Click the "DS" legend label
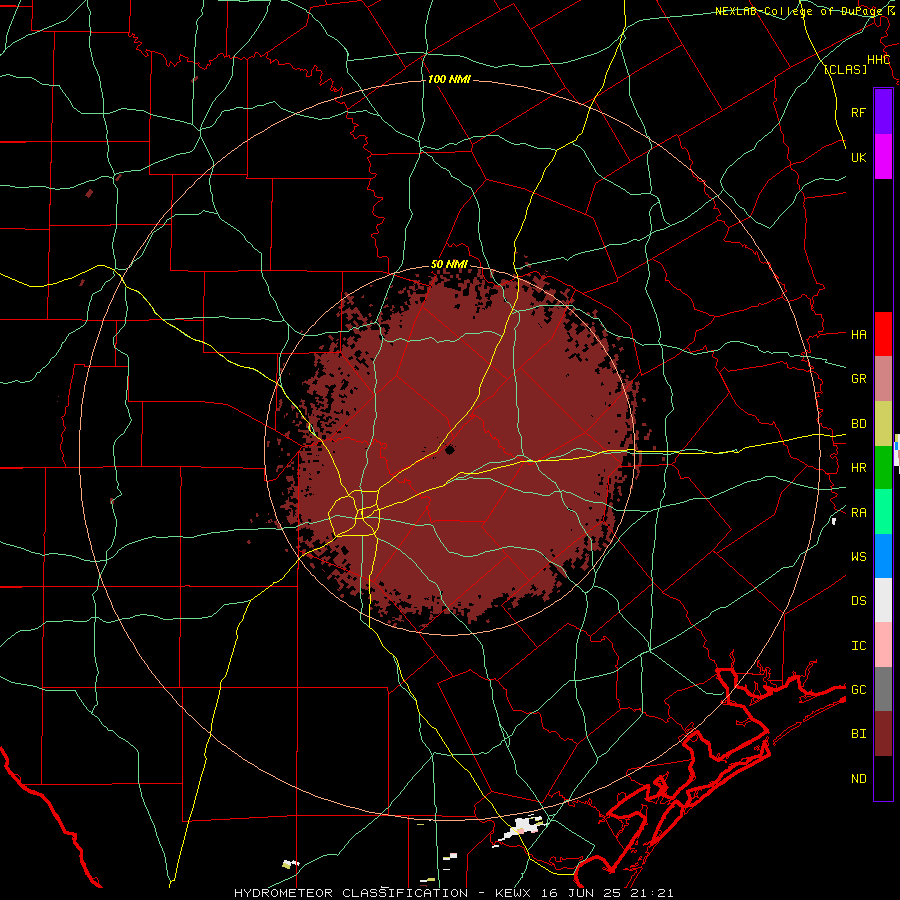The height and width of the screenshot is (900, 900). [x=858, y=601]
